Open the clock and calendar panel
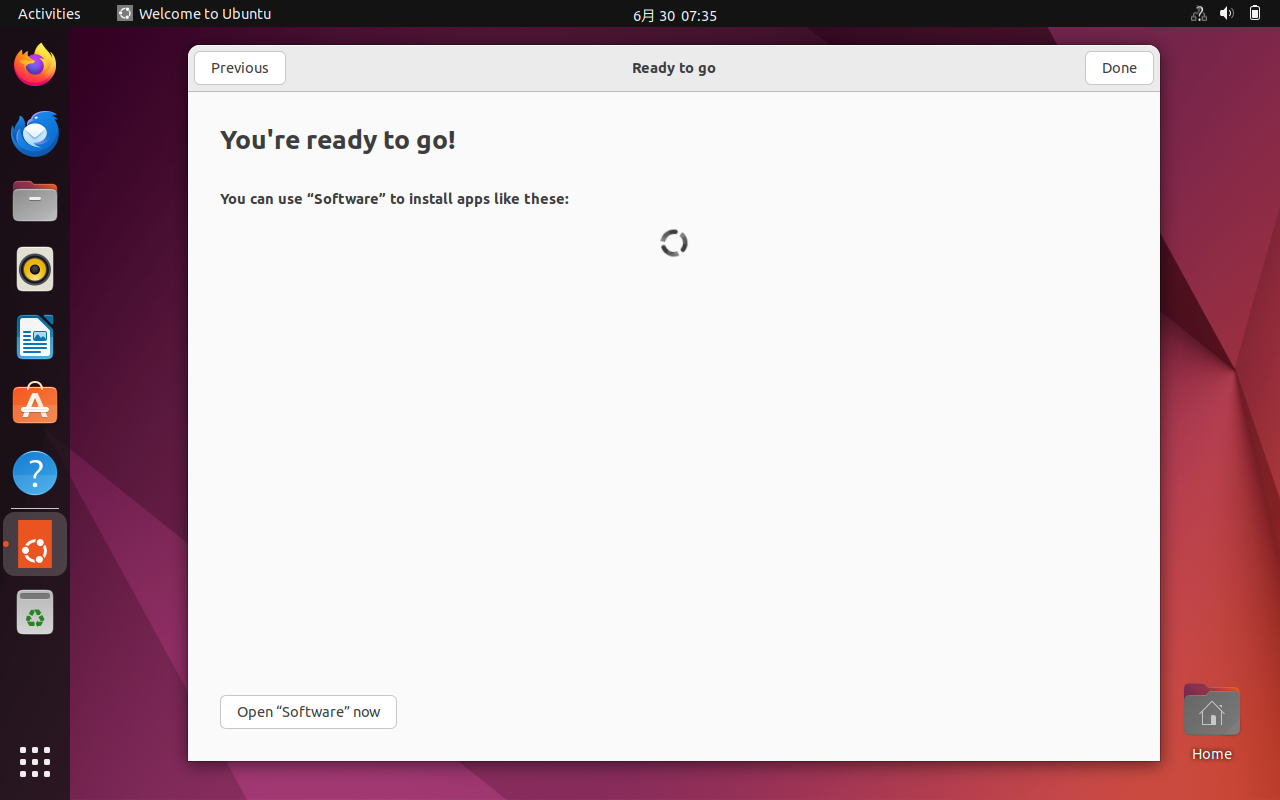The height and width of the screenshot is (800, 1280). [674, 15]
